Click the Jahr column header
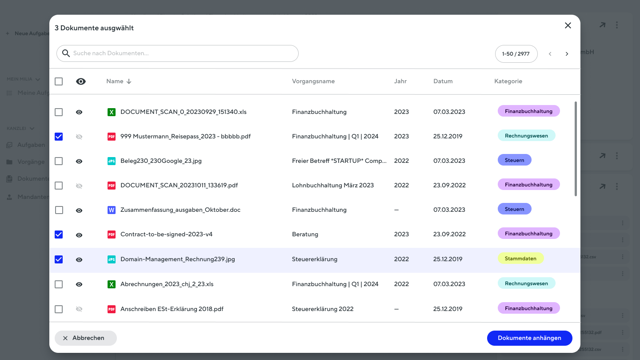This screenshot has width=640, height=360. 400,81
